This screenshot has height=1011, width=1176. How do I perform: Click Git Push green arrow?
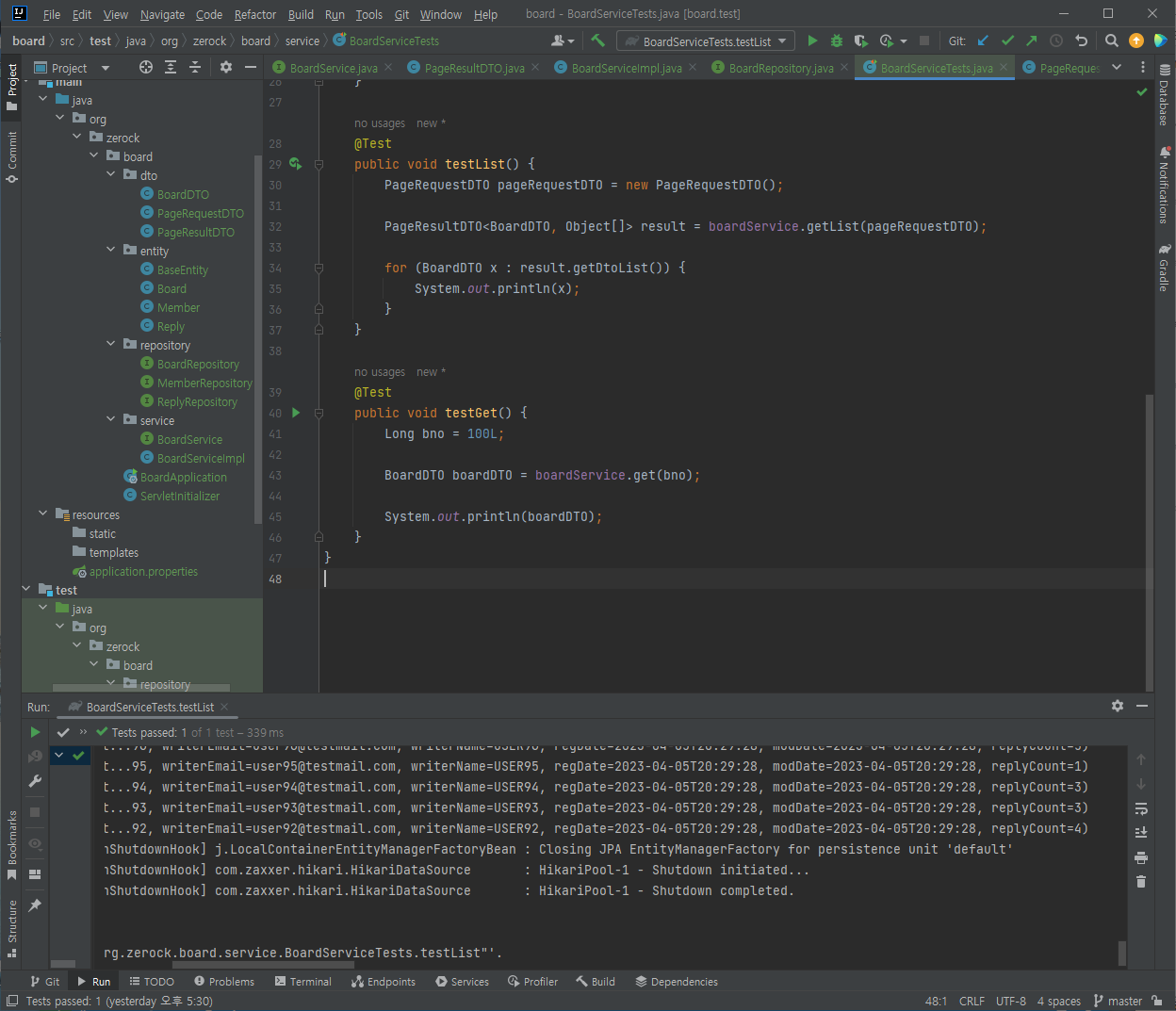(1032, 41)
